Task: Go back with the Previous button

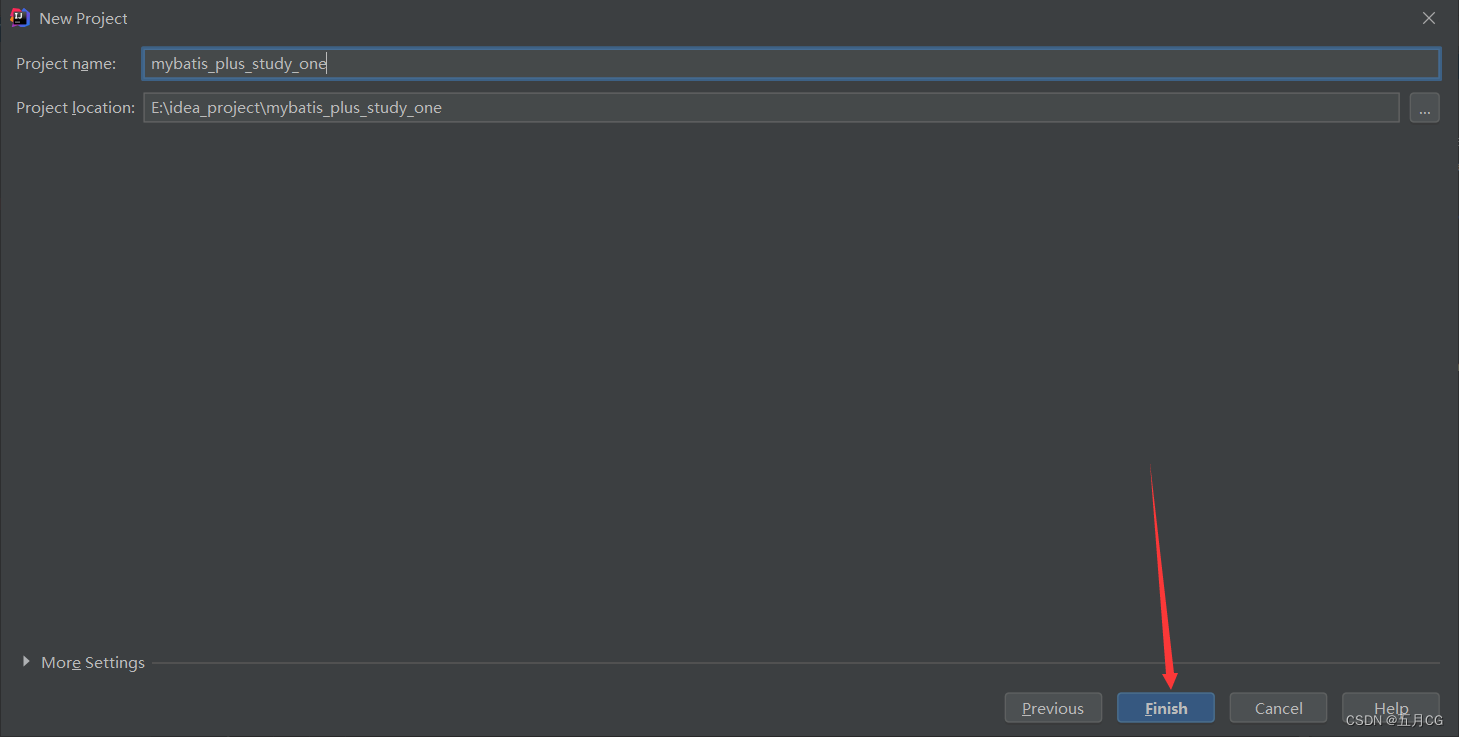Action: 1053,708
